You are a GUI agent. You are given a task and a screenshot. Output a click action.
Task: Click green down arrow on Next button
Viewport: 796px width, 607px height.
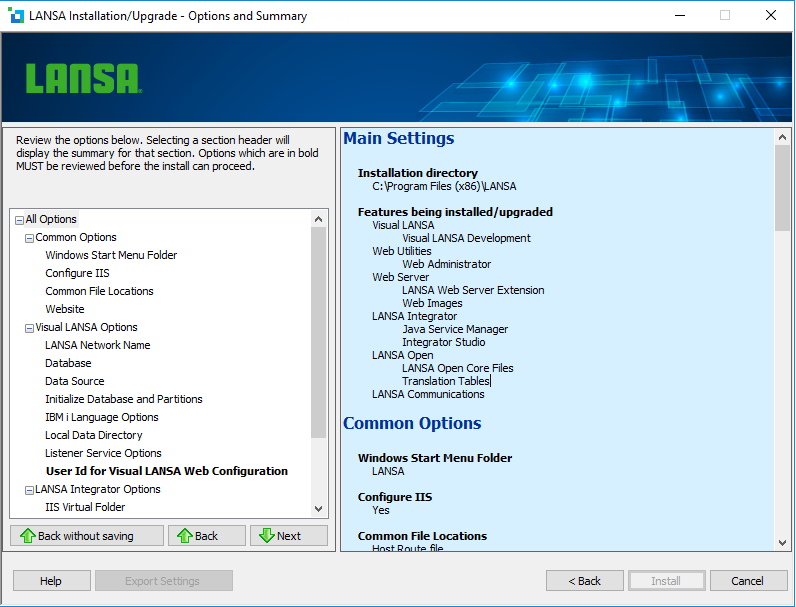tap(266, 536)
